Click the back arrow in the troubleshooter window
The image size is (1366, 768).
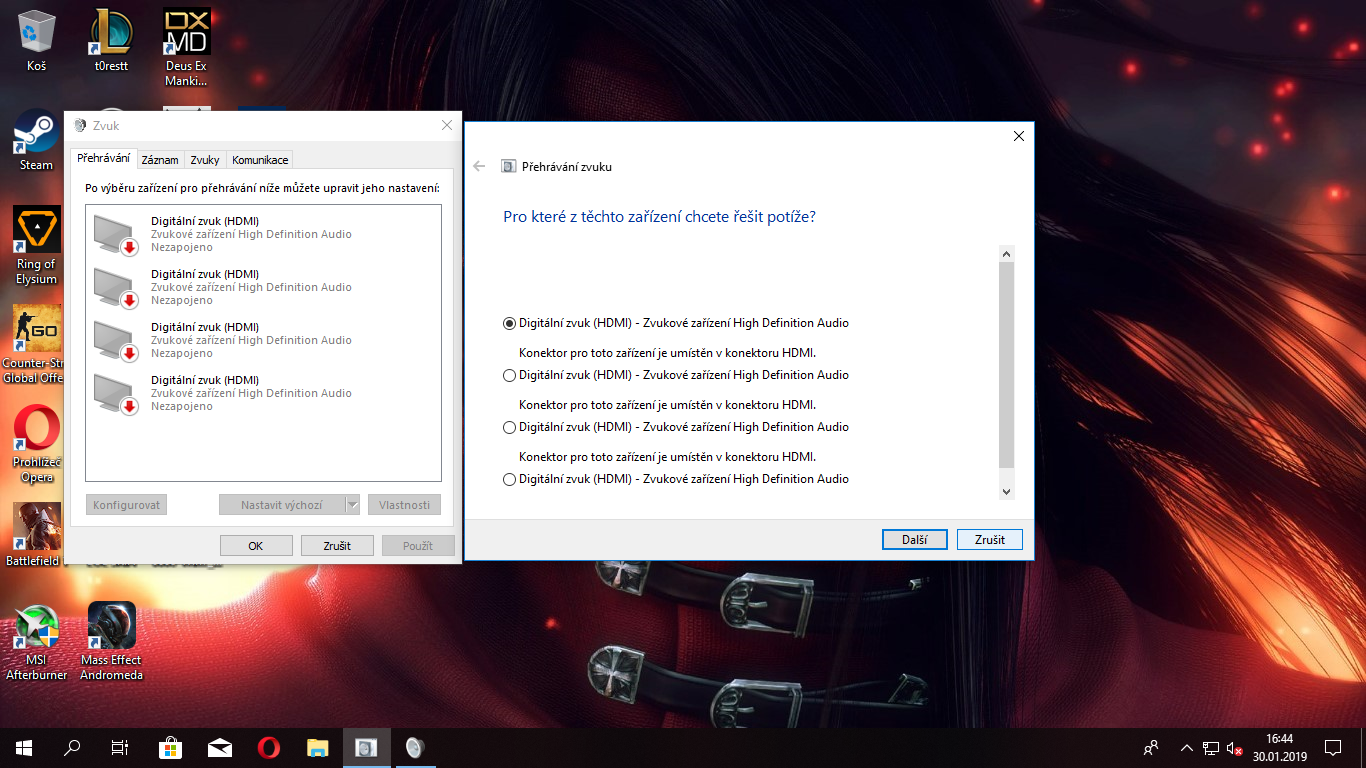(479, 166)
